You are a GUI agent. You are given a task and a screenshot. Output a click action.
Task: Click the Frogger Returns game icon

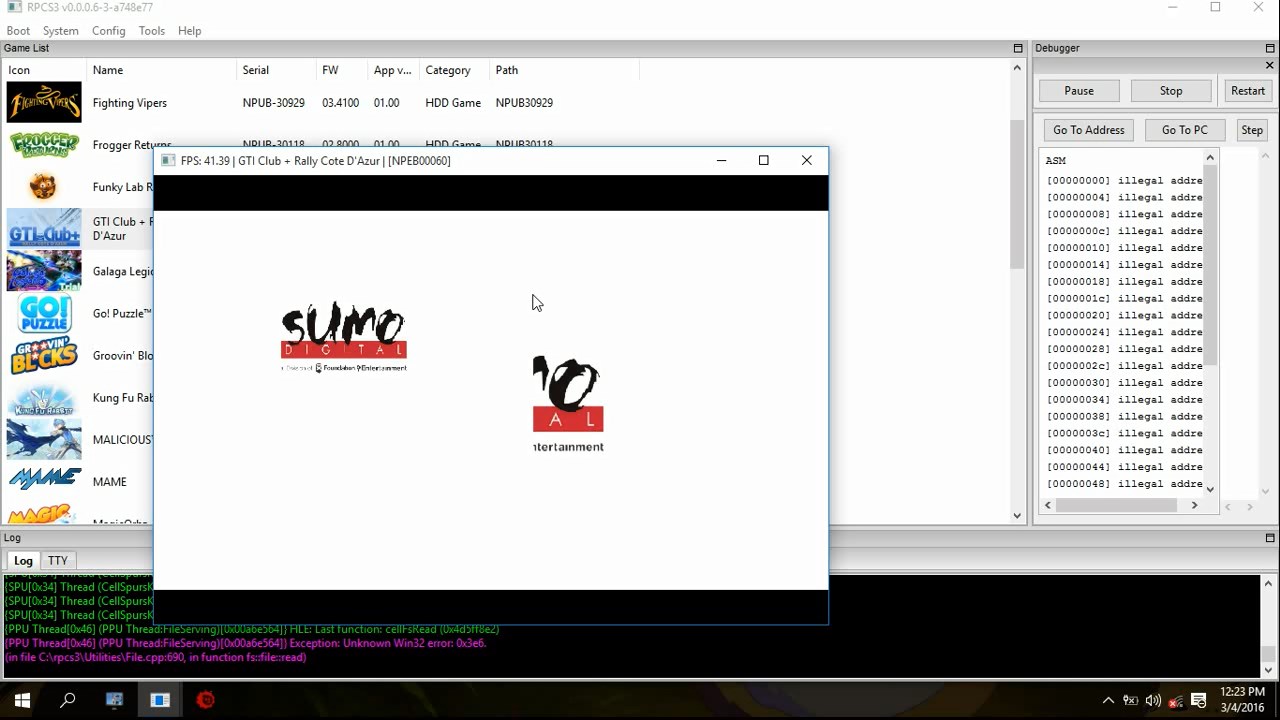(44, 145)
